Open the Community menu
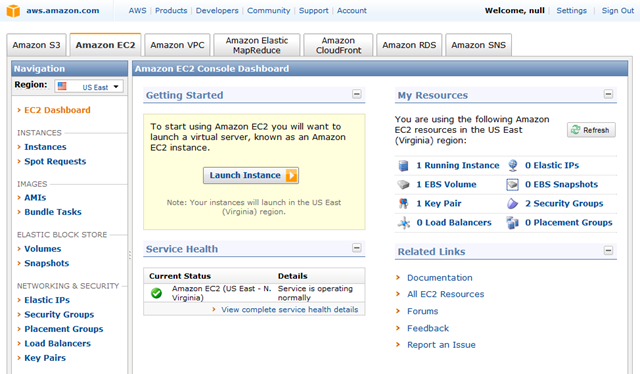Viewport: 640px width, 374px height. (x=269, y=11)
